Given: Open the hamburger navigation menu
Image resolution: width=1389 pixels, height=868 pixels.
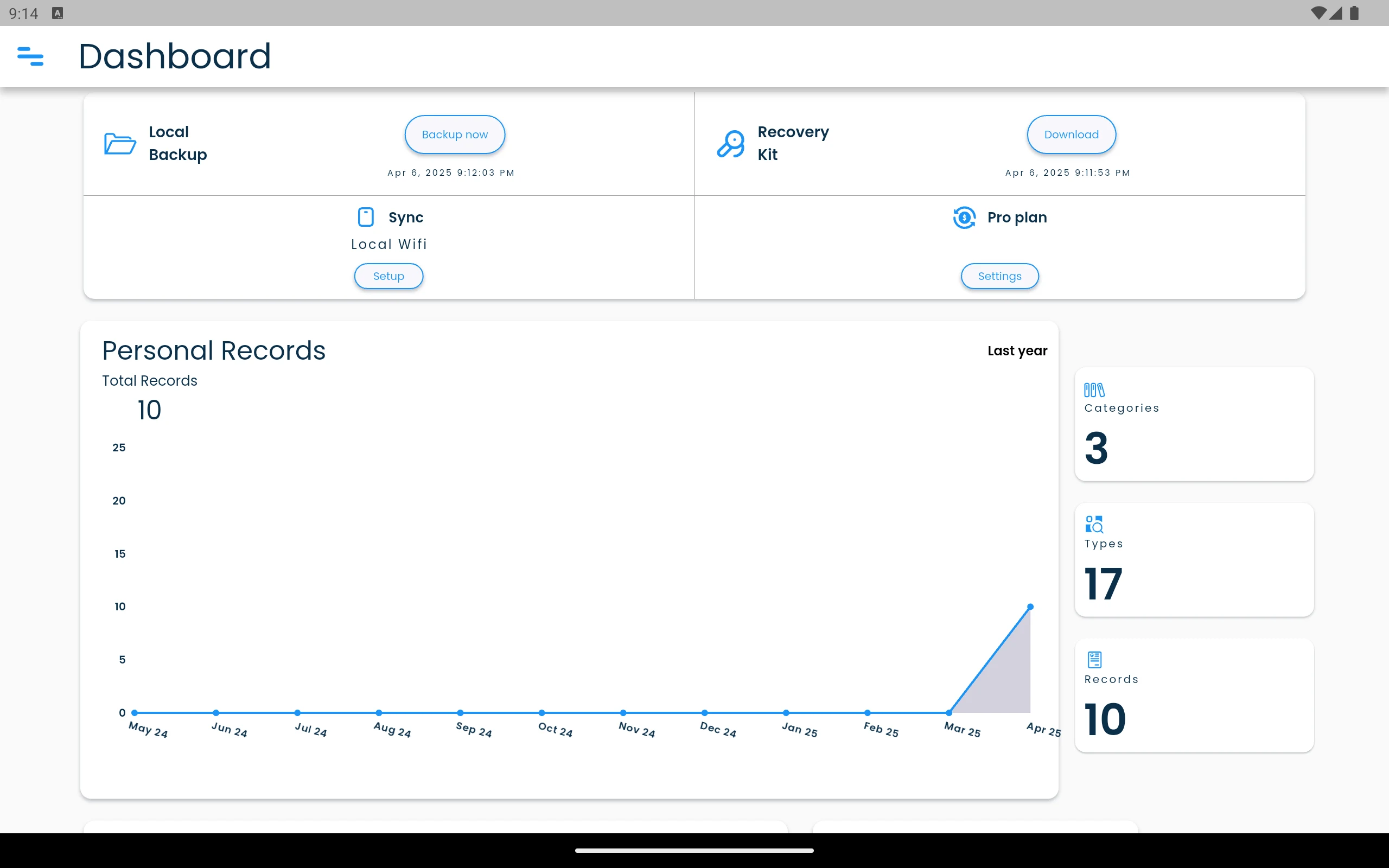Looking at the screenshot, I should pos(30,56).
